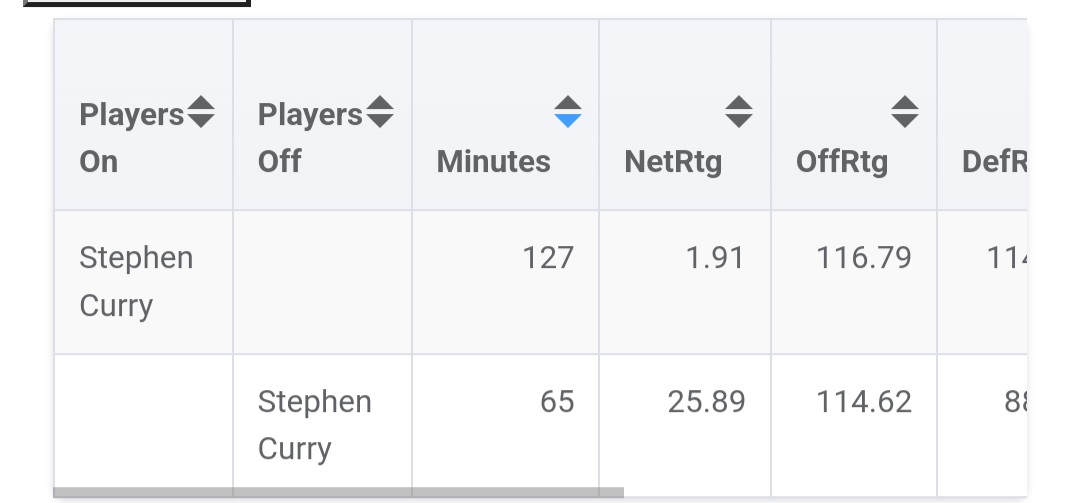This screenshot has height=503, width=1080.
Task: Click the 127 minutes cell
Action: coord(548,258)
